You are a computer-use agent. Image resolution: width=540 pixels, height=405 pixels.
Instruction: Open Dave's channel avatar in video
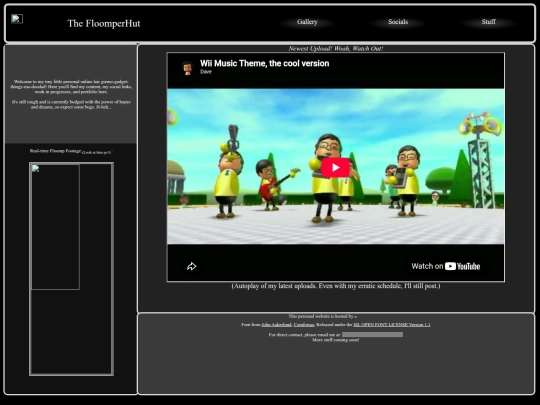[187, 67]
